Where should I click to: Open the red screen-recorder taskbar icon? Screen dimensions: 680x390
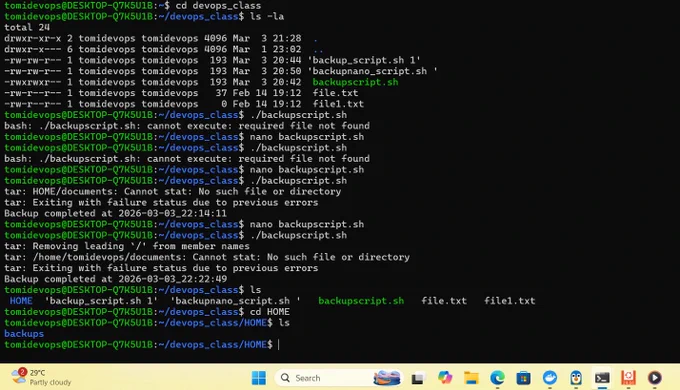pos(628,378)
